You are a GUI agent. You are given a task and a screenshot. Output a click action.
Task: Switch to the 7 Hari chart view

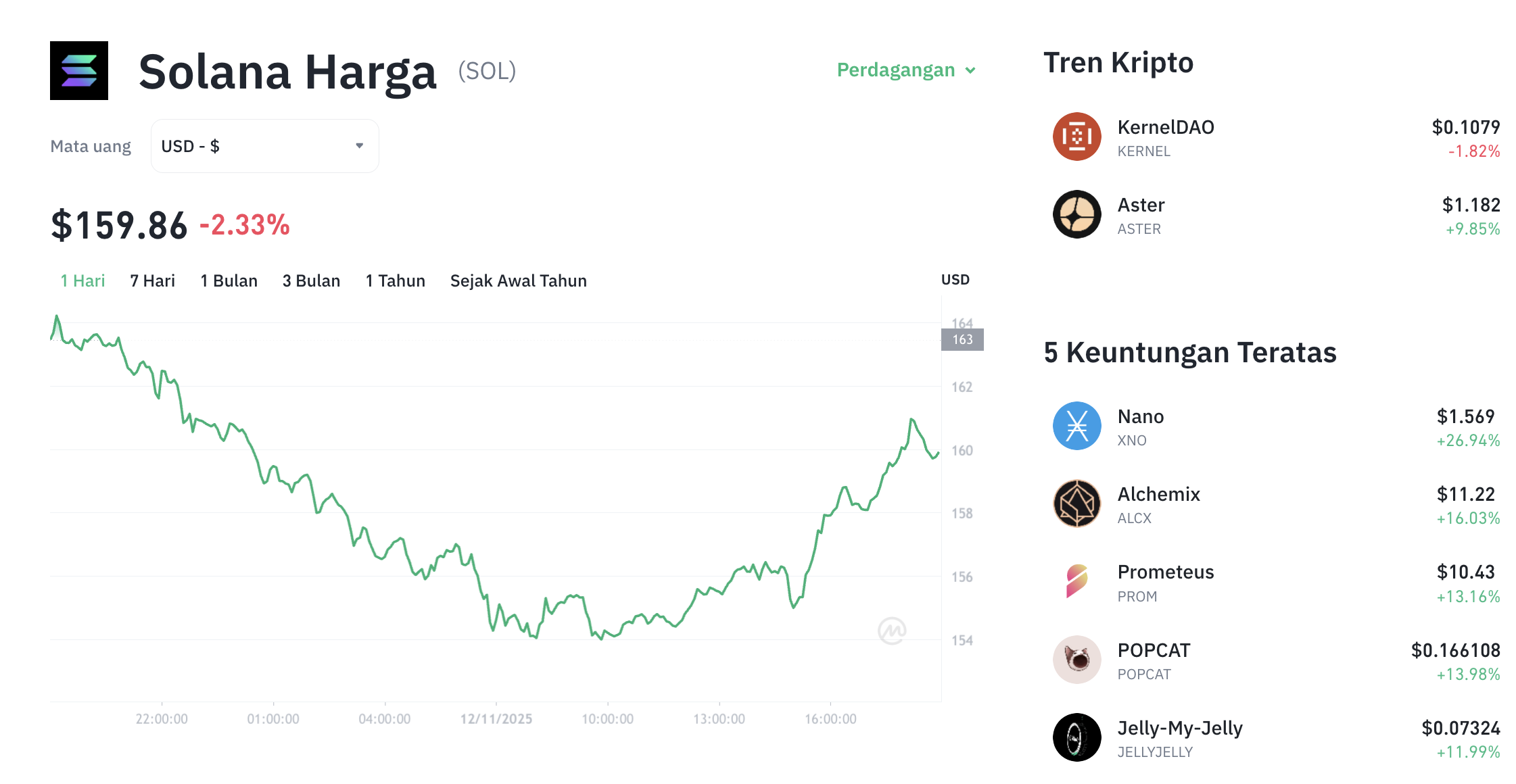[152, 280]
